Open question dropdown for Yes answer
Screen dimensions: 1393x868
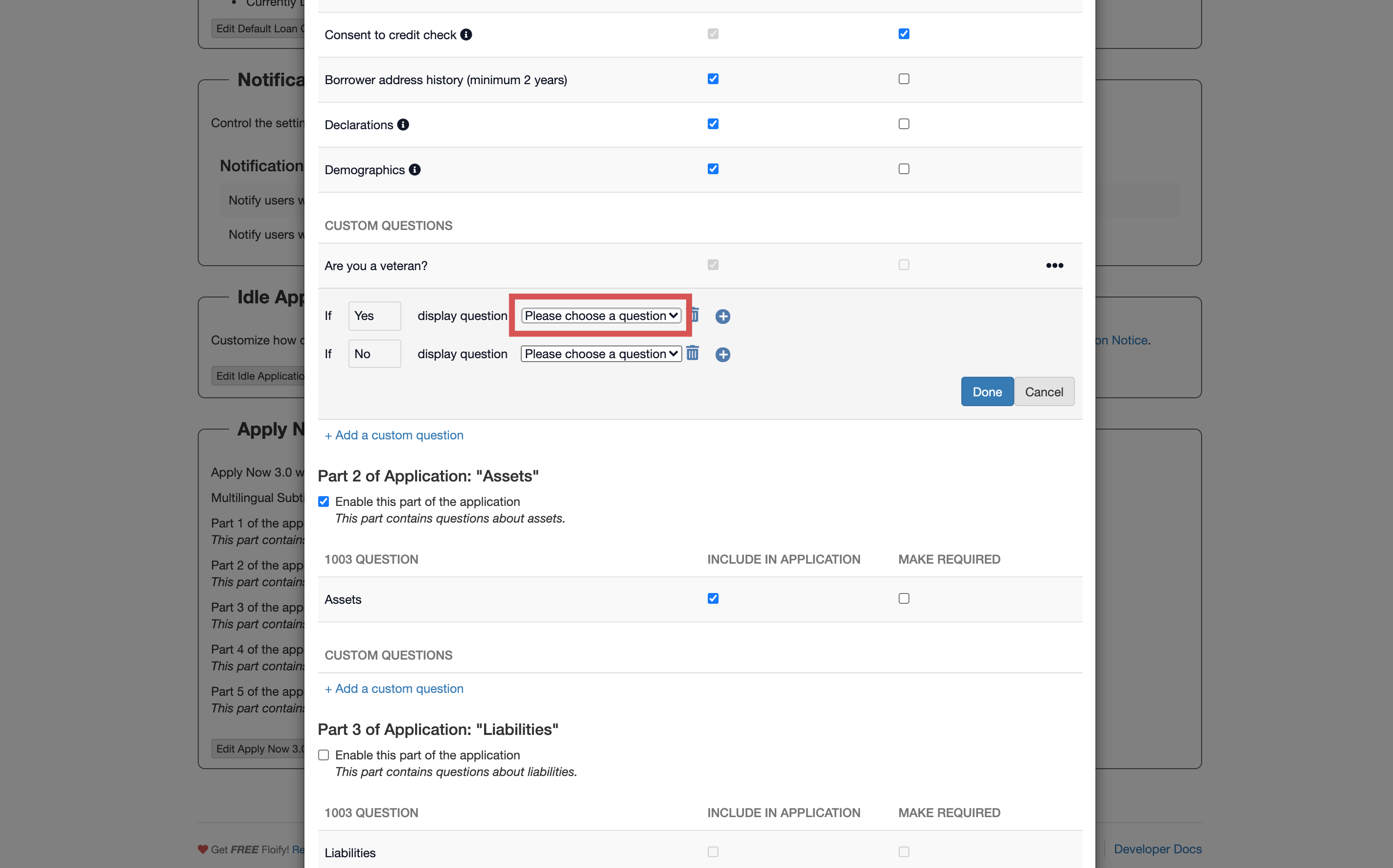pos(601,316)
